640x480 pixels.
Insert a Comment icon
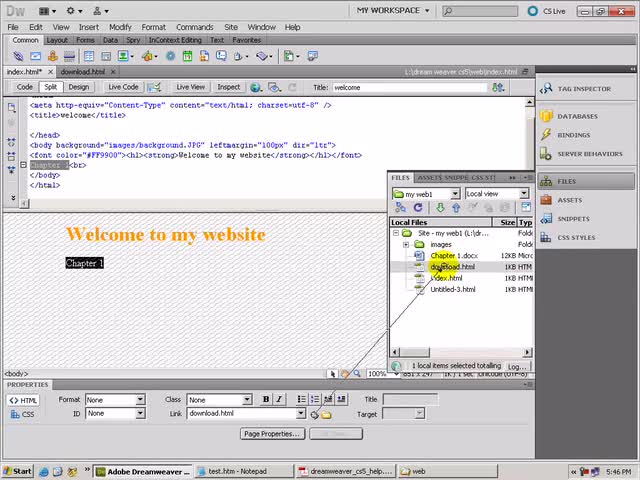tap(221, 56)
